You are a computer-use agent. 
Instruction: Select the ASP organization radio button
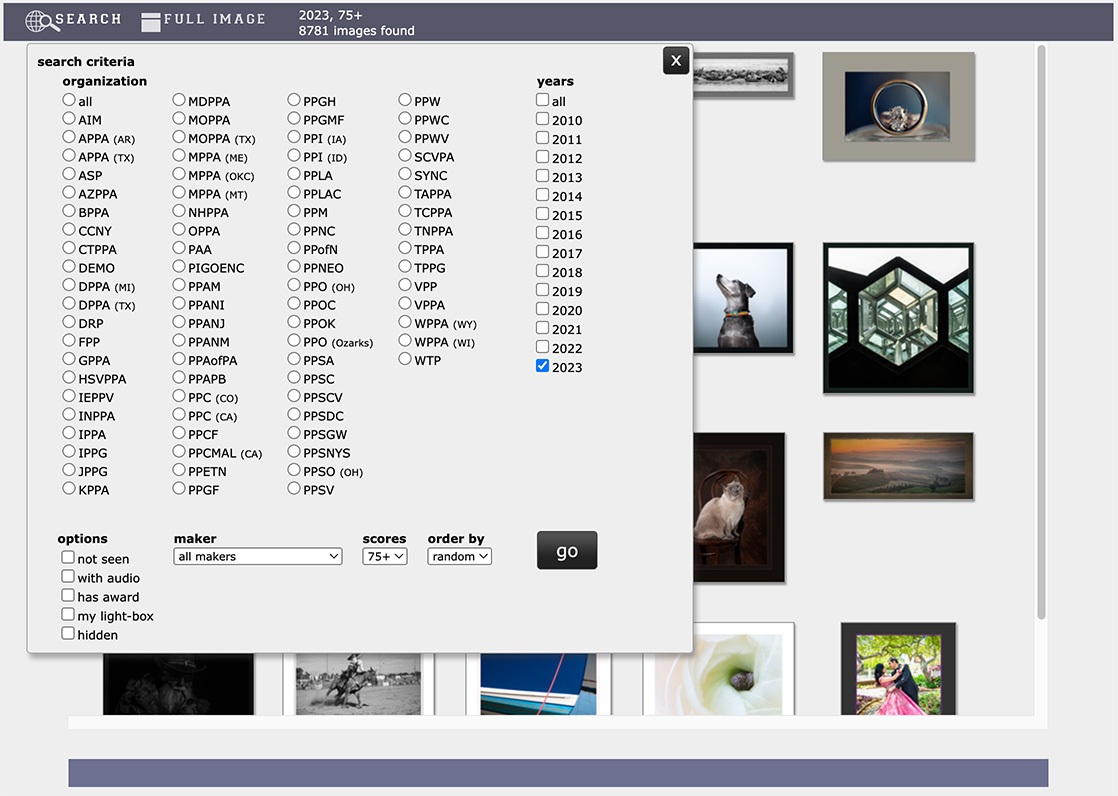coord(69,175)
